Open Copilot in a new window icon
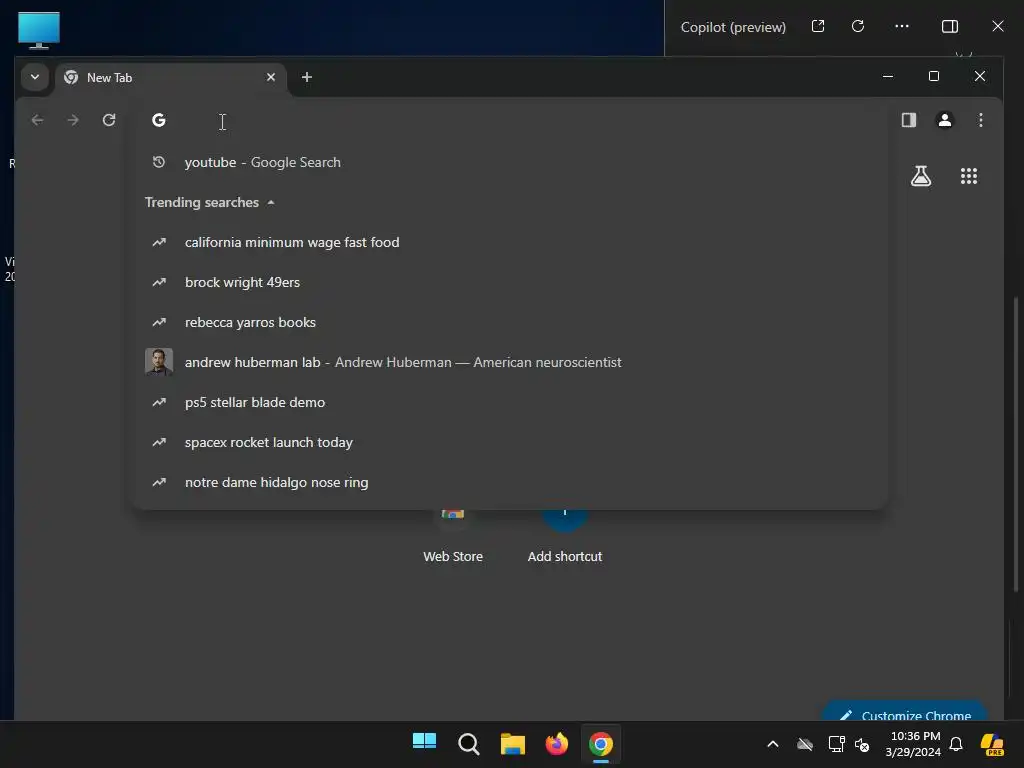 coord(818,26)
